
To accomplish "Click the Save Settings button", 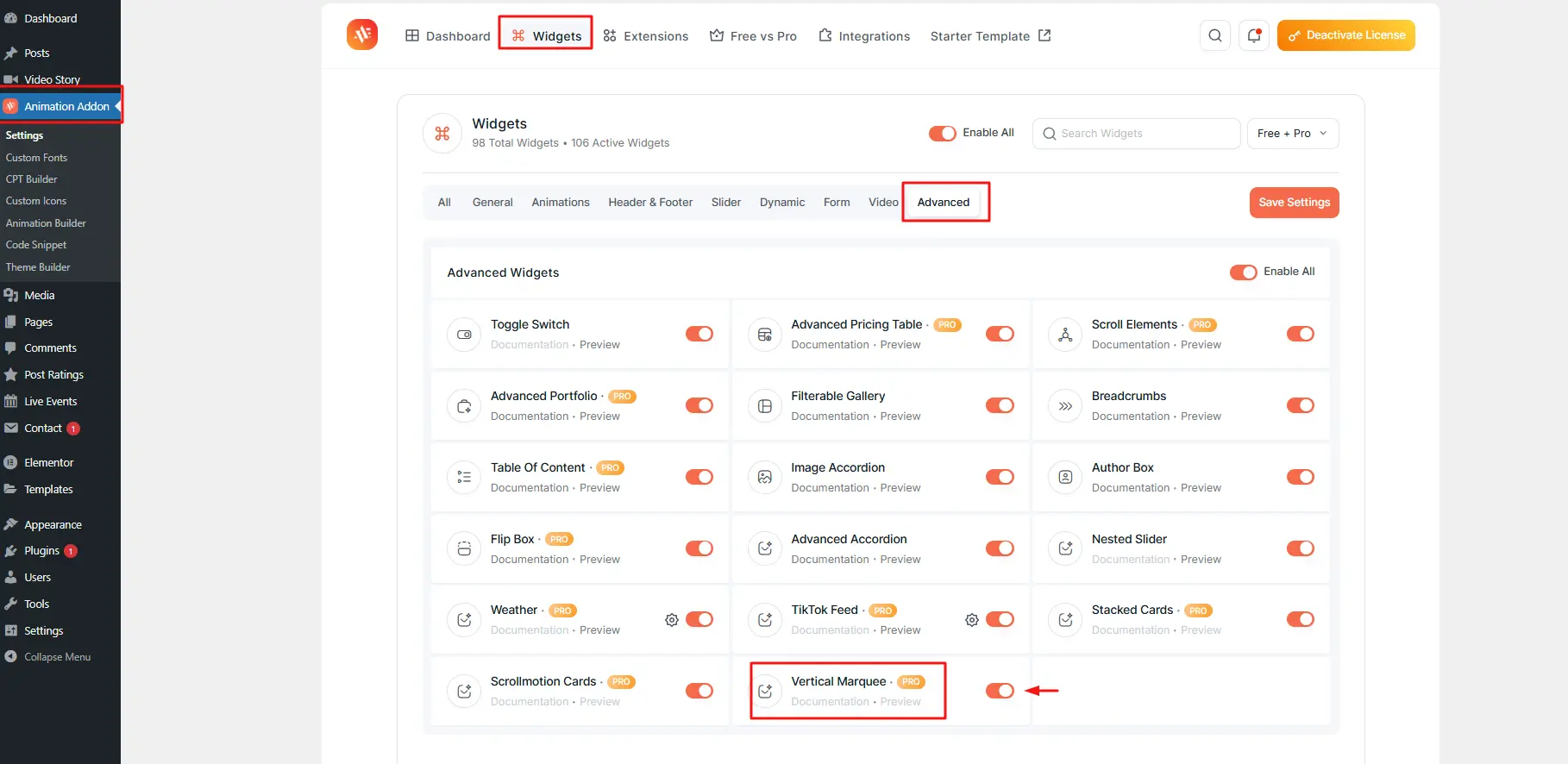I will pyautogui.click(x=1294, y=203).
